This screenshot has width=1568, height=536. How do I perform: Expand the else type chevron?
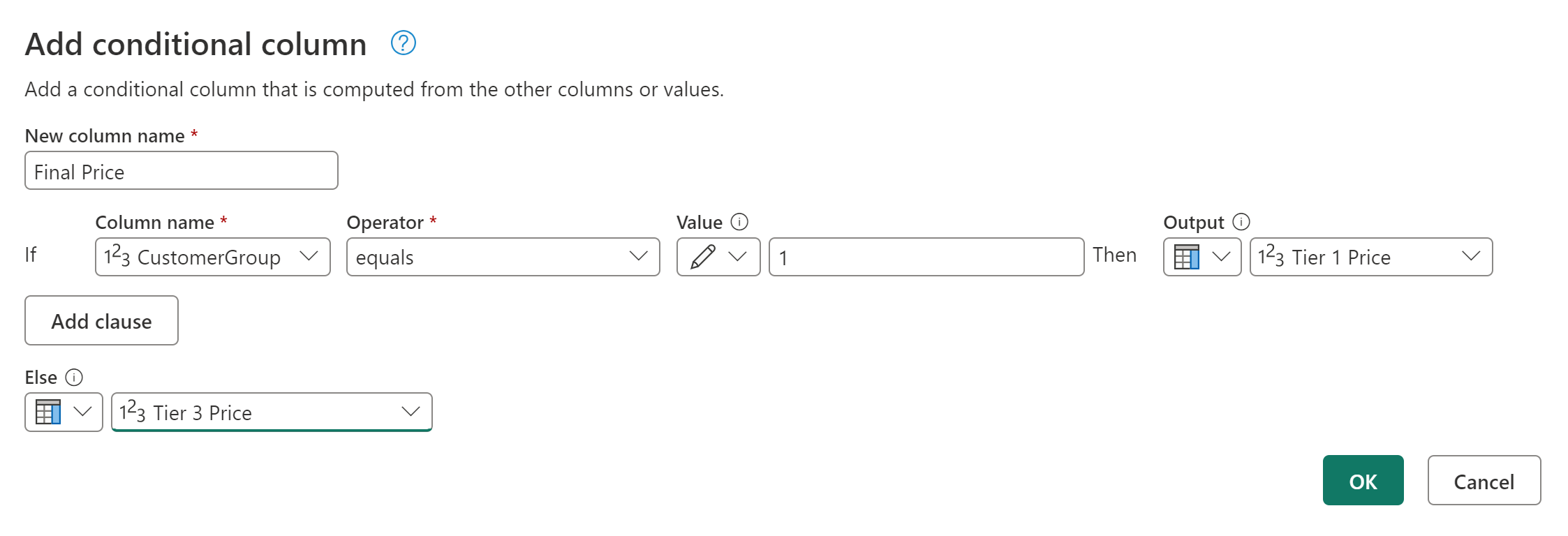tap(82, 412)
